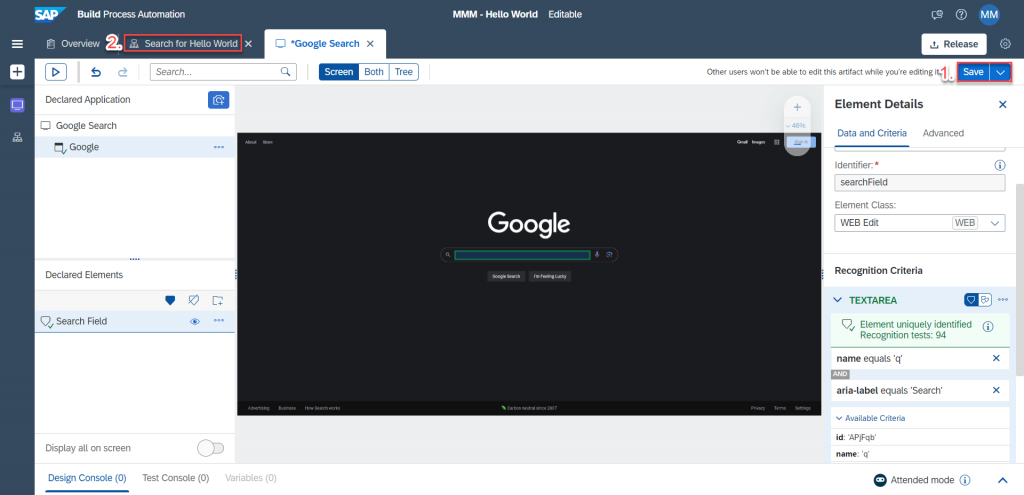Open project settings gear icon
The width and height of the screenshot is (1024, 495).
tap(1006, 44)
